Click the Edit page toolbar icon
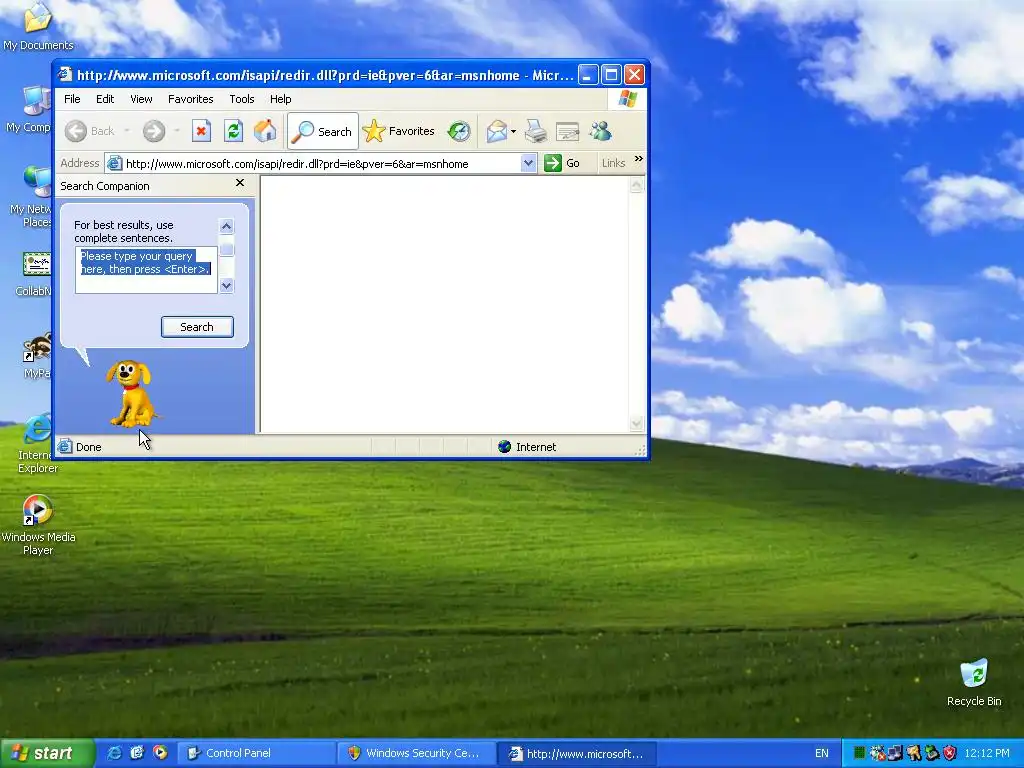This screenshot has width=1024, height=768. pyautogui.click(x=568, y=132)
